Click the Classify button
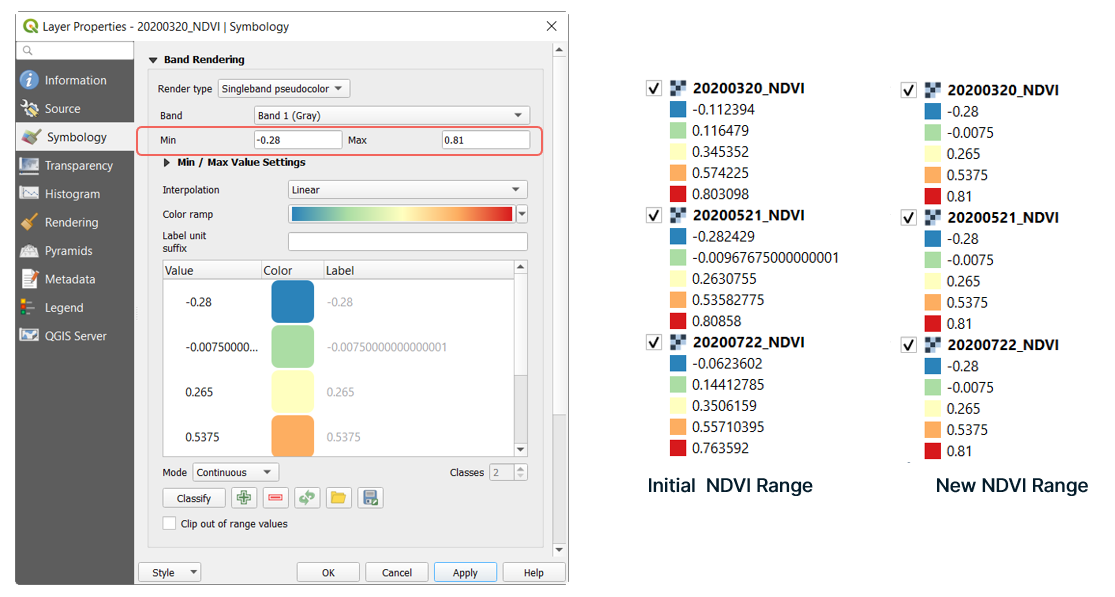The image size is (1115, 597). coord(194,498)
